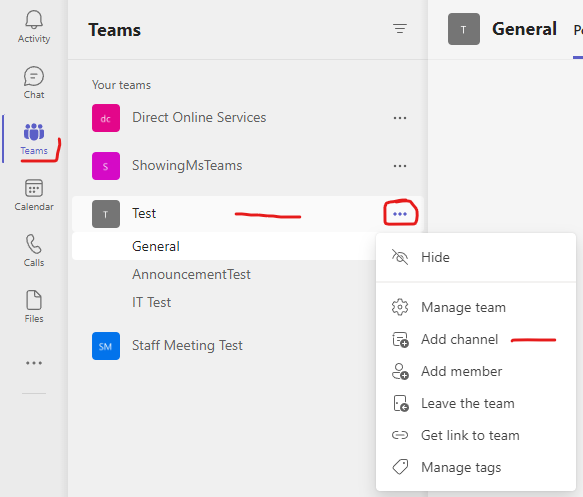Screen dimensions: 583x497
Task: Open more apps ellipsis in sidebar
Action: pos(34,363)
